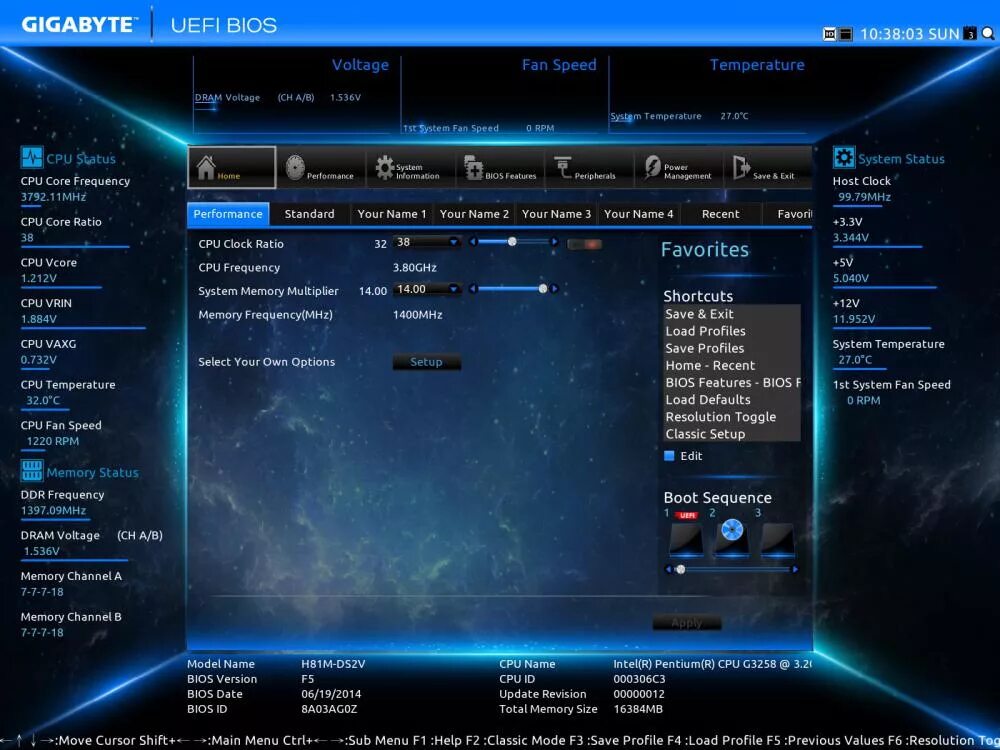Click the red UEFI boot label
This screenshot has height=750, width=1000.
[687, 515]
